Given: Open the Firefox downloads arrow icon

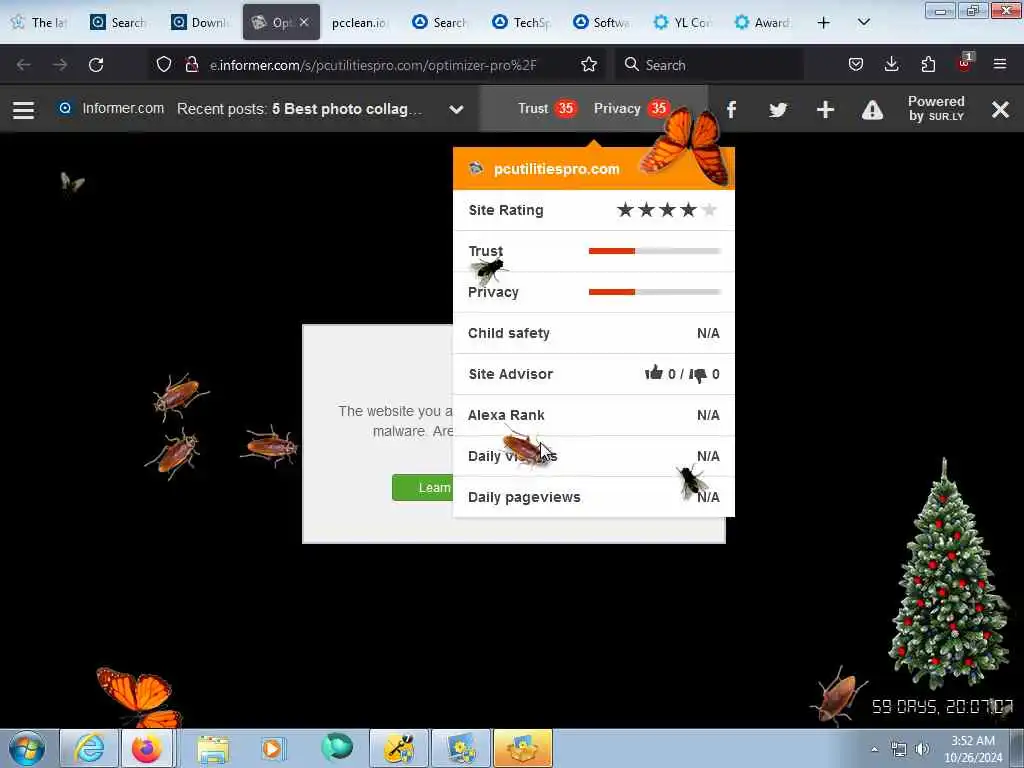Looking at the screenshot, I should tap(891, 64).
